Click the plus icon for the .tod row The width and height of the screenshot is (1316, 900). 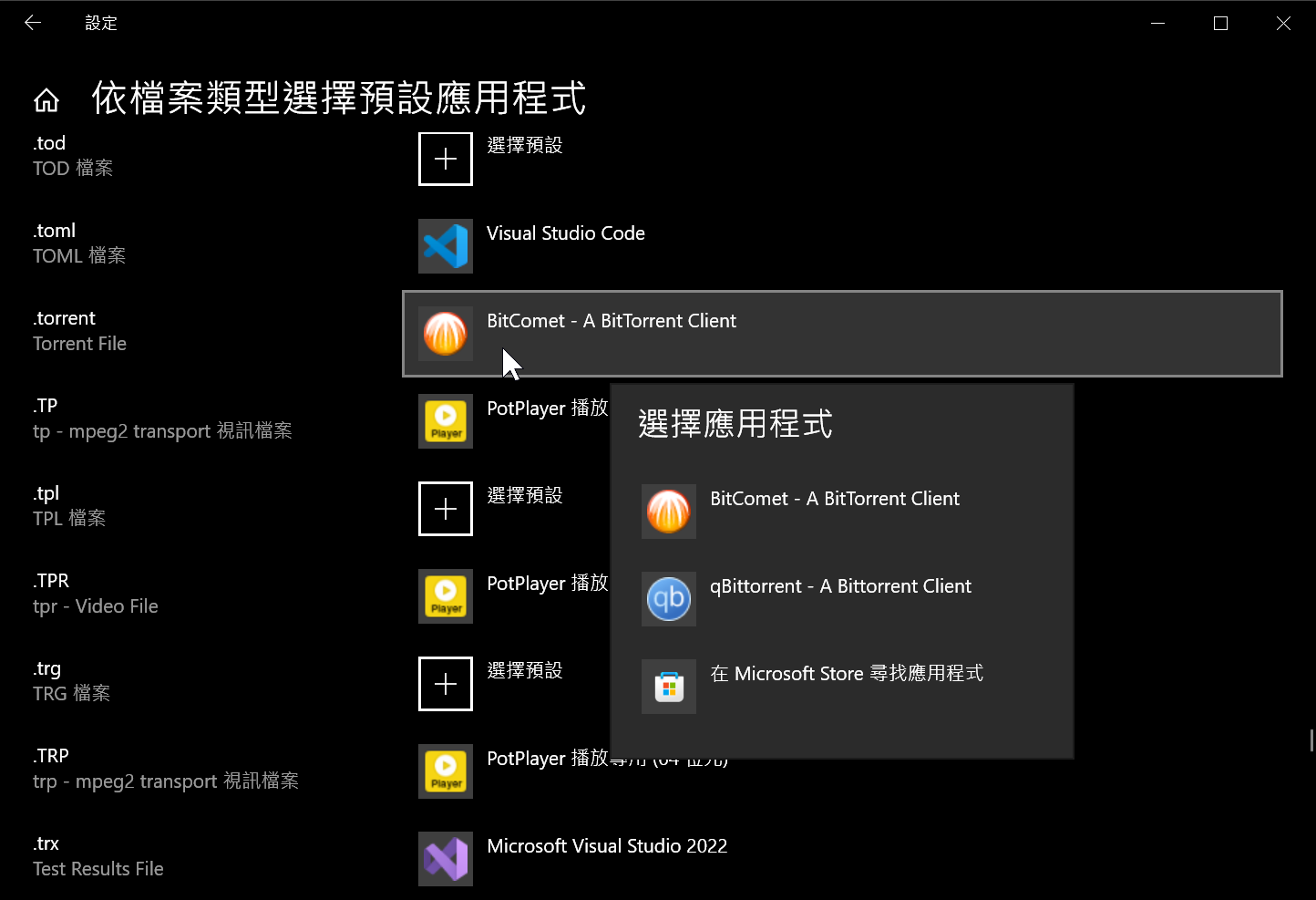point(446,159)
